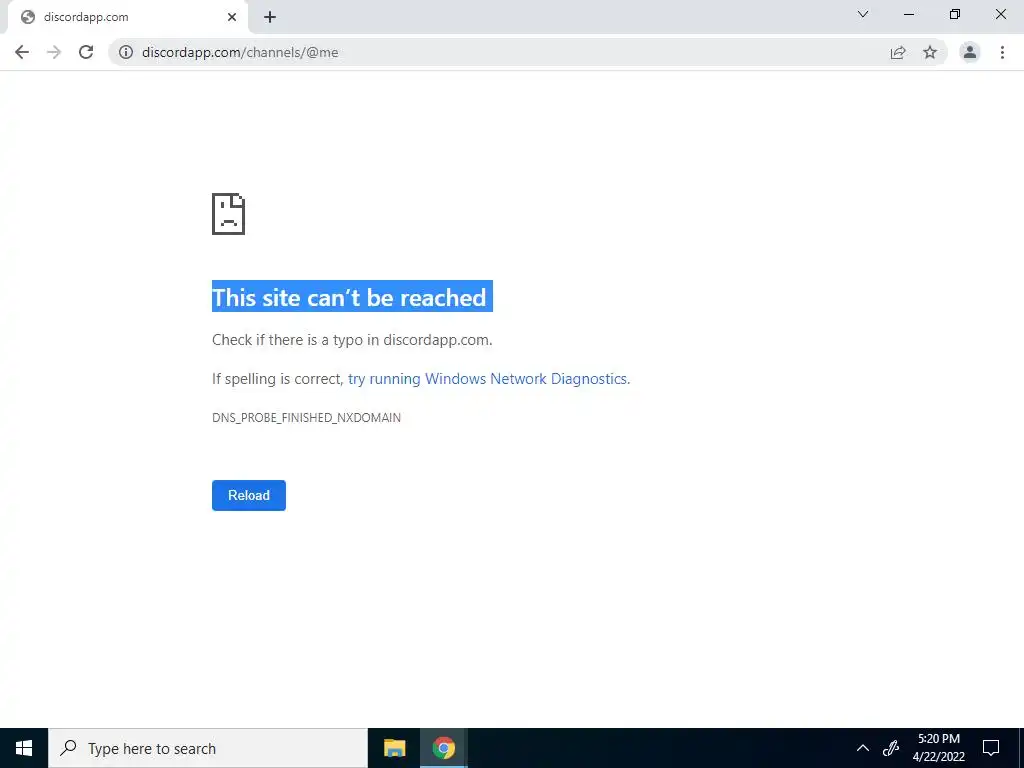Bookmark this page with the star icon
This screenshot has height=768, width=1024.
click(x=930, y=52)
